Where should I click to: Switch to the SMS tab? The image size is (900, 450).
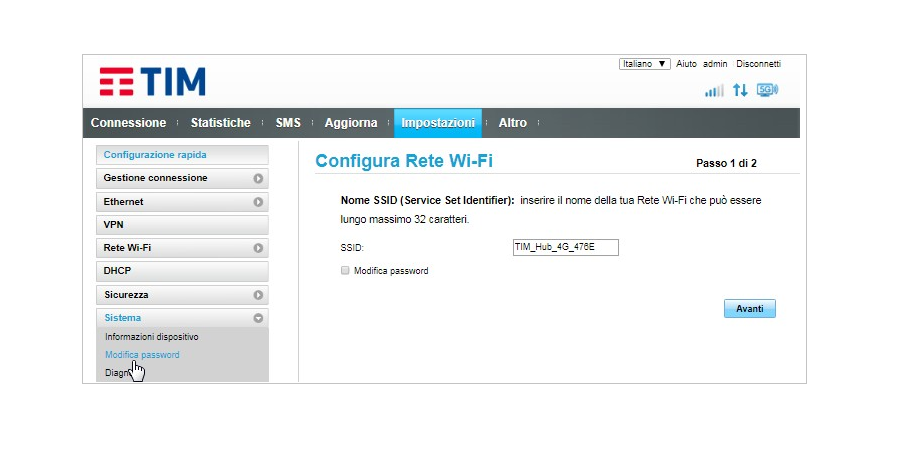pyautogui.click(x=288, y=123)
